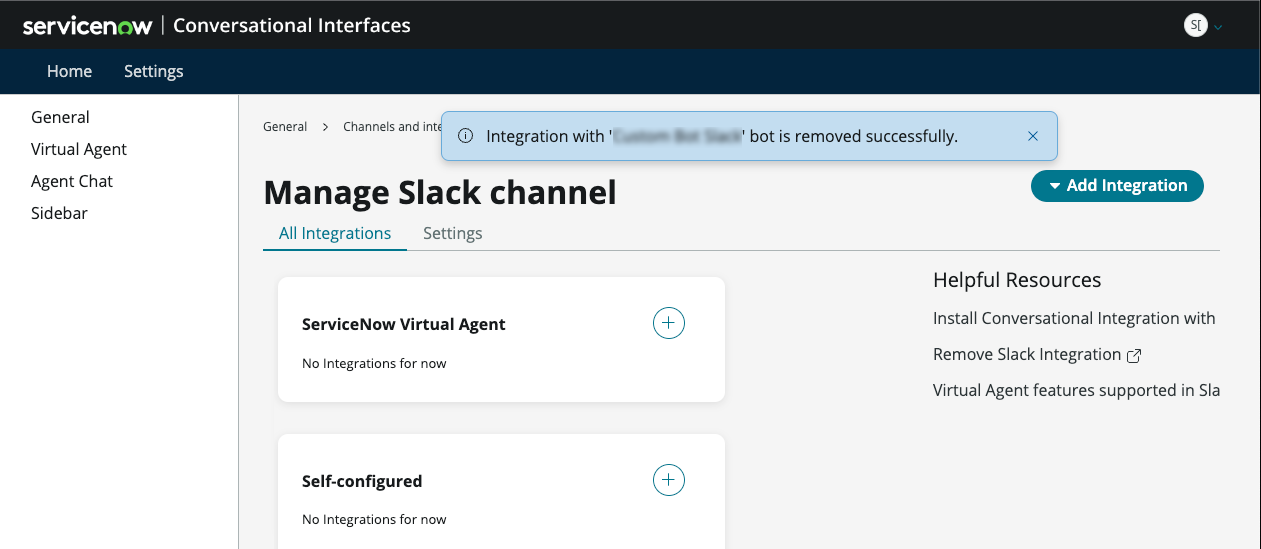Open Install Conversational Integration resource link
Viewport: 1261px width, 549px height.
tap(1074, 318)
